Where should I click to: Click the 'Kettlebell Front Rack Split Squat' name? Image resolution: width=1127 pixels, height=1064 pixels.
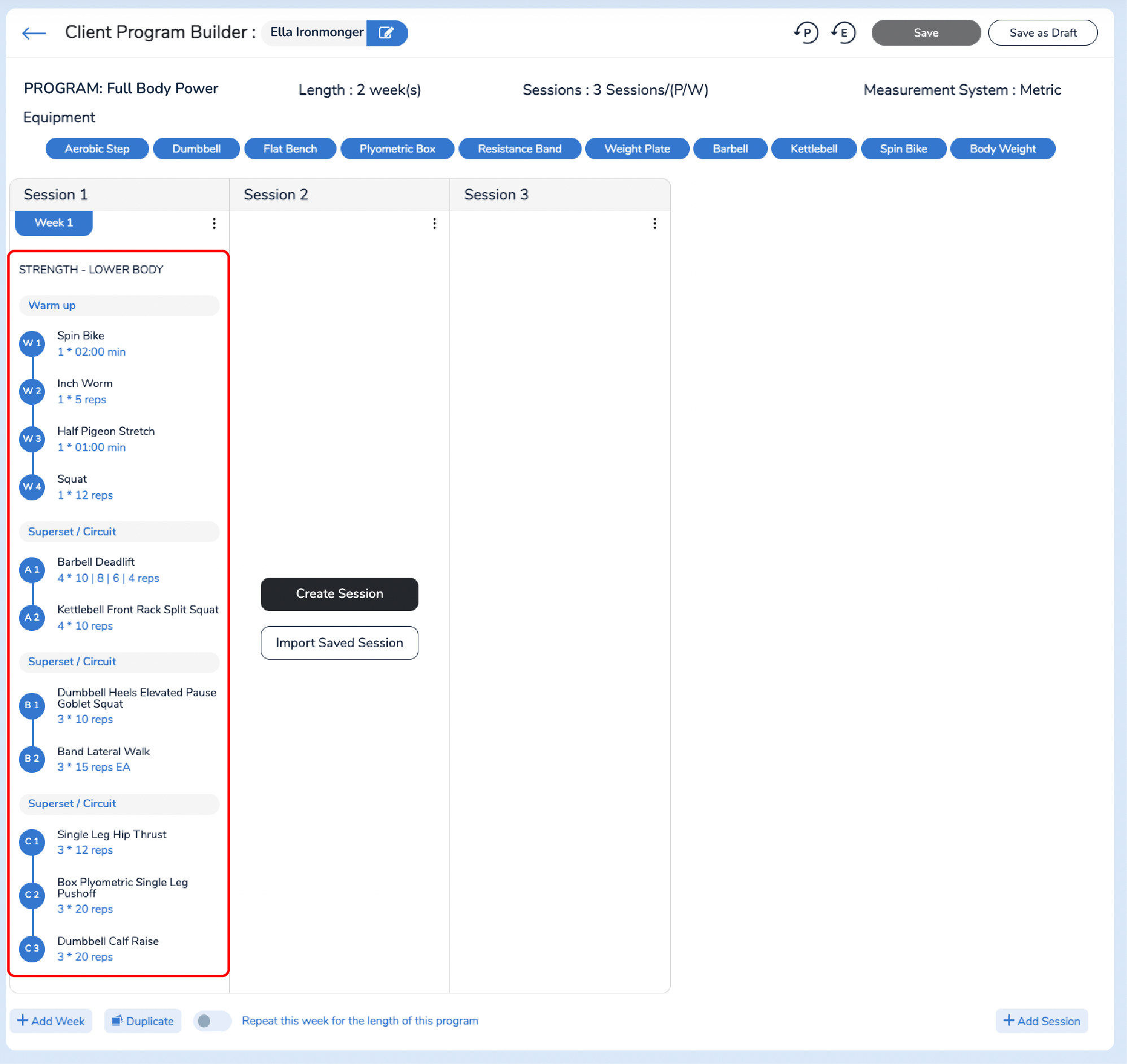(x=138, y=610)
